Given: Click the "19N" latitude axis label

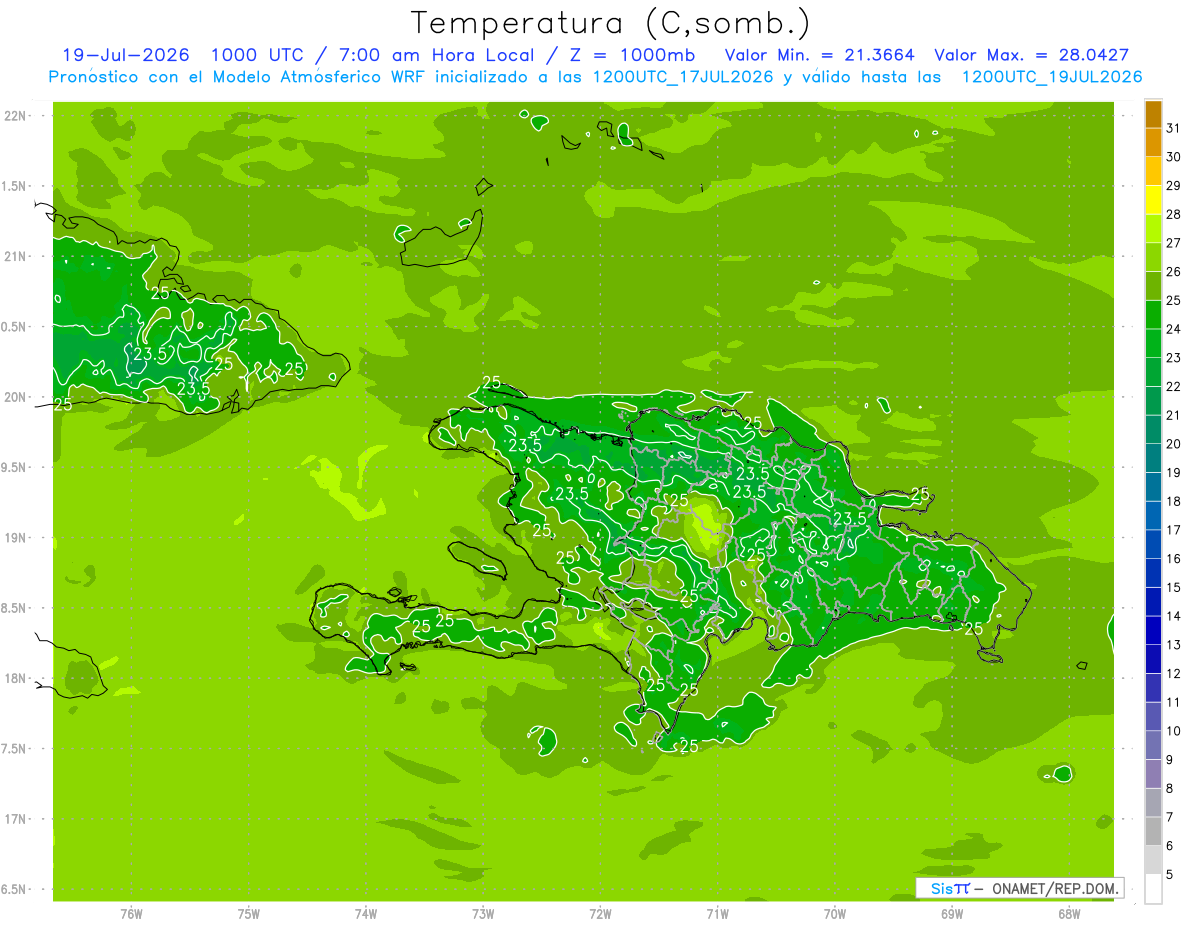Looking at the screenshot, I should (17, 538).
